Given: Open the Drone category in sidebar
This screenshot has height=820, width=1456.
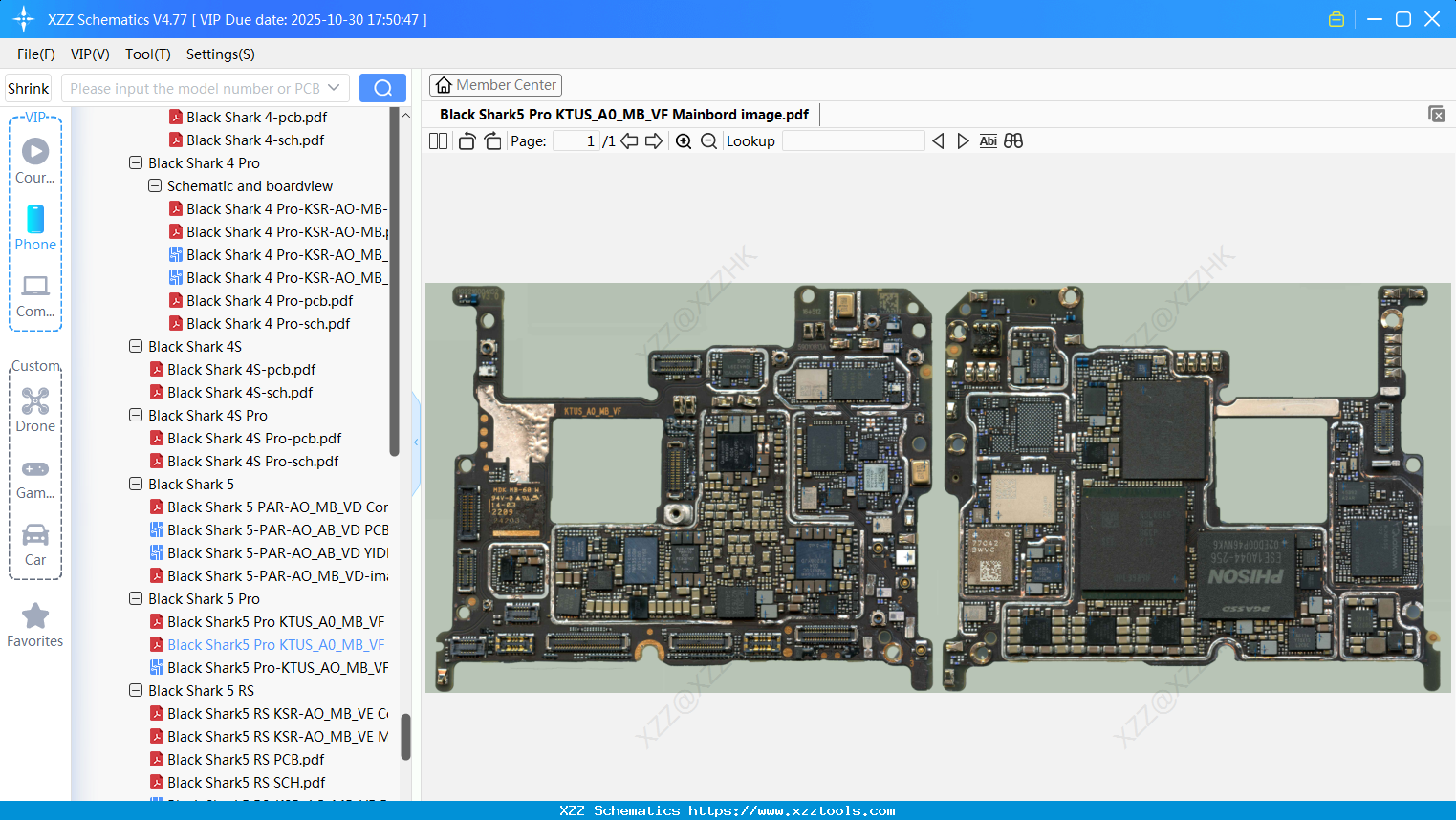Looking at the screenshot, I should [35, 410].
